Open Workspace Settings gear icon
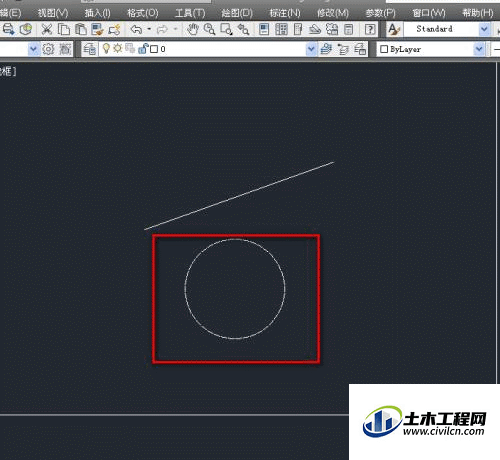The image size is (500, 460). click(48, 50)
